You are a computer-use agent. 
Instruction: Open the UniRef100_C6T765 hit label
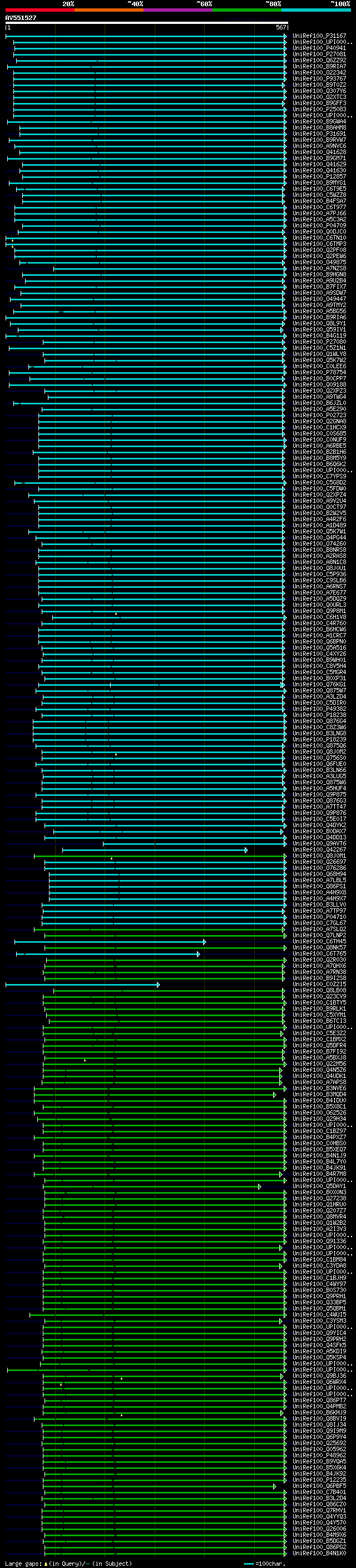[x=319, y=954]
